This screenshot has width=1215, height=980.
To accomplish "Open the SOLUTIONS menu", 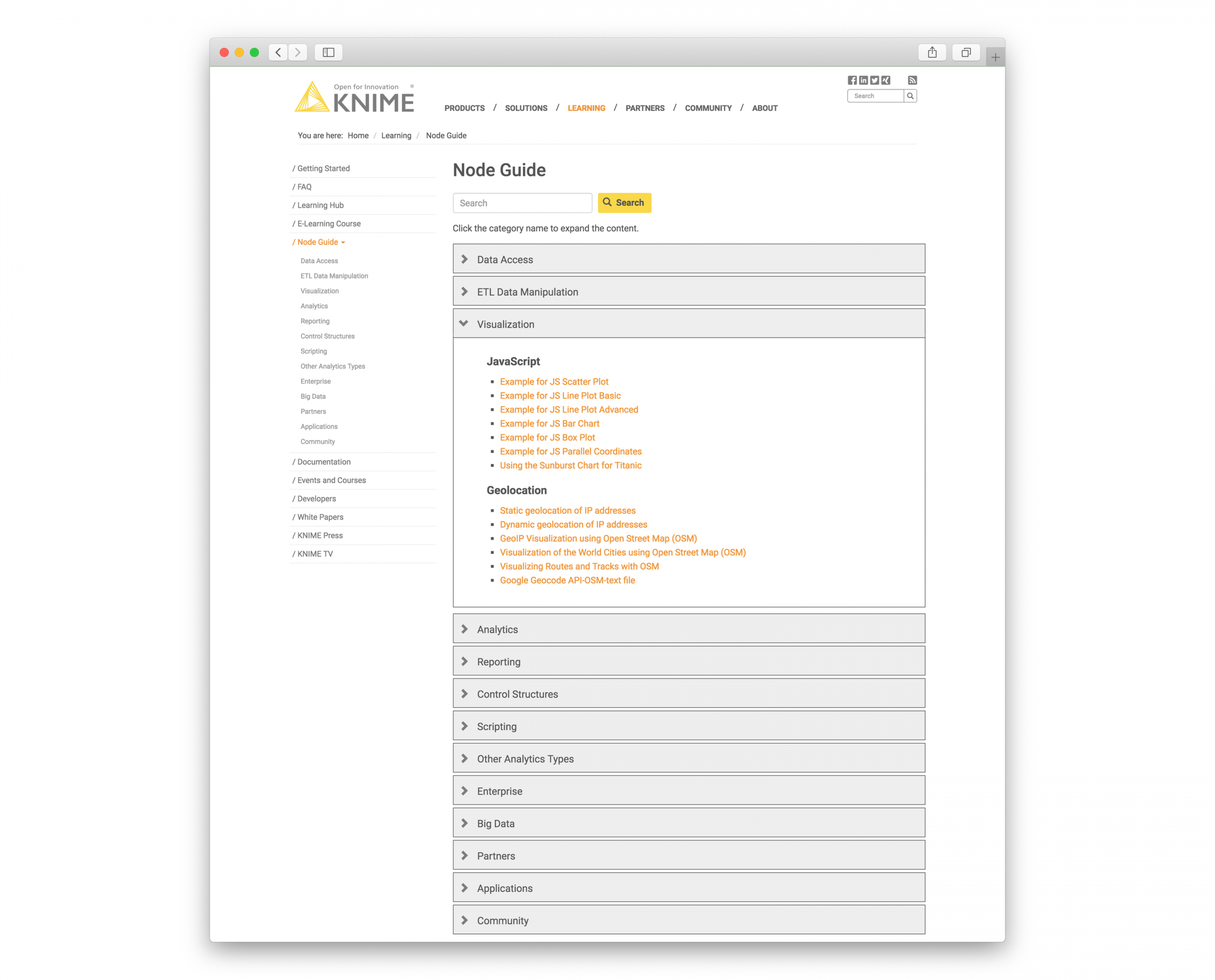I will [x=526, y=108].
